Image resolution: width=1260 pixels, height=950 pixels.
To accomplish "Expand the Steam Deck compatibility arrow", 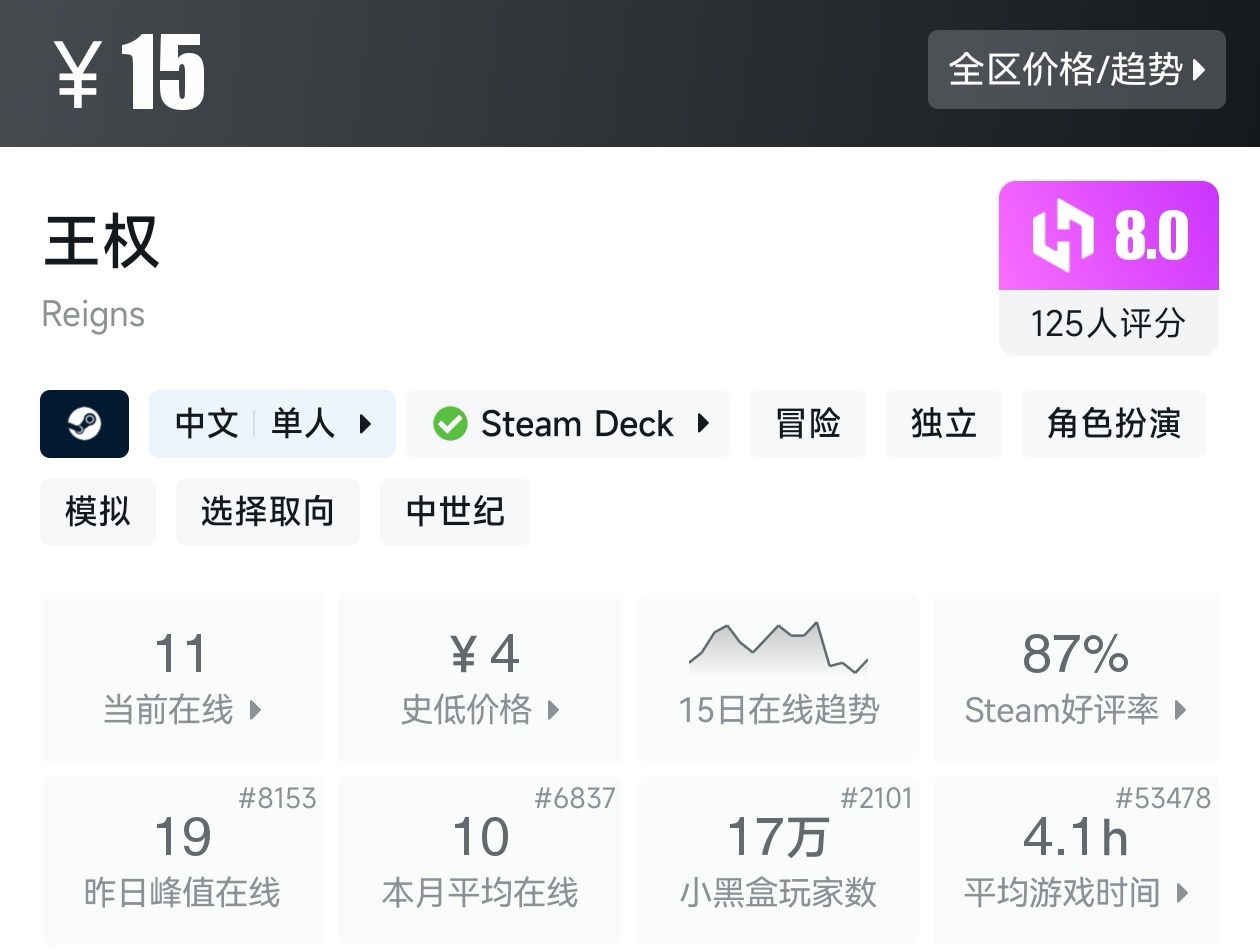I will tap(703, 424).
